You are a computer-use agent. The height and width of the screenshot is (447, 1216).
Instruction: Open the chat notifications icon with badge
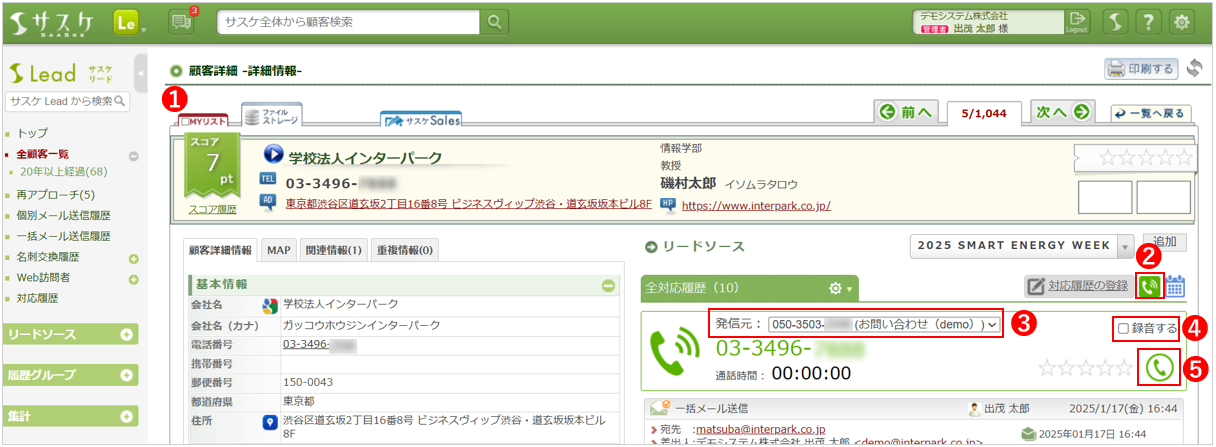coord(181,22)
